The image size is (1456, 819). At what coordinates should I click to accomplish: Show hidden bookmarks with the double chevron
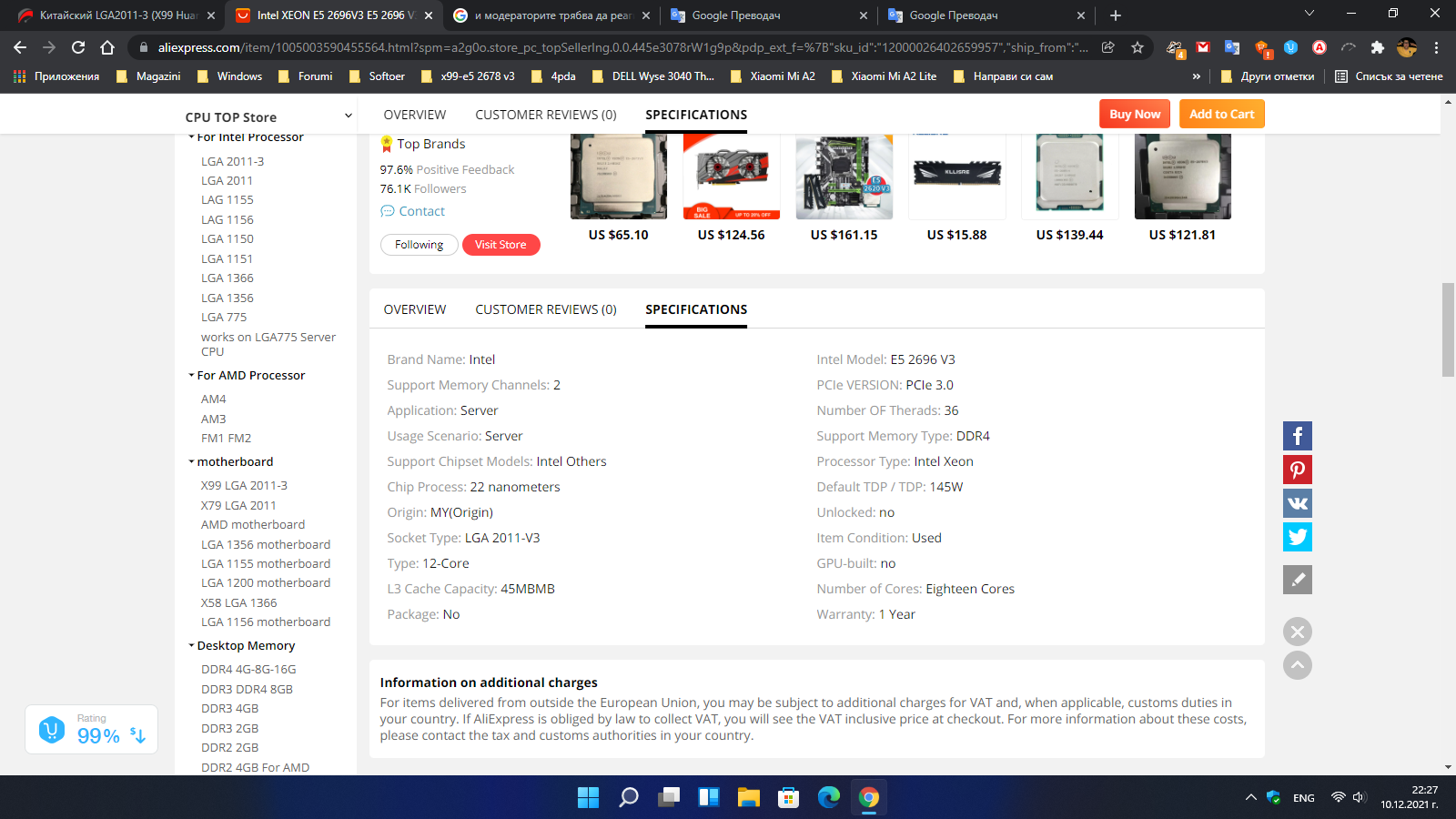click(1196, 76)
